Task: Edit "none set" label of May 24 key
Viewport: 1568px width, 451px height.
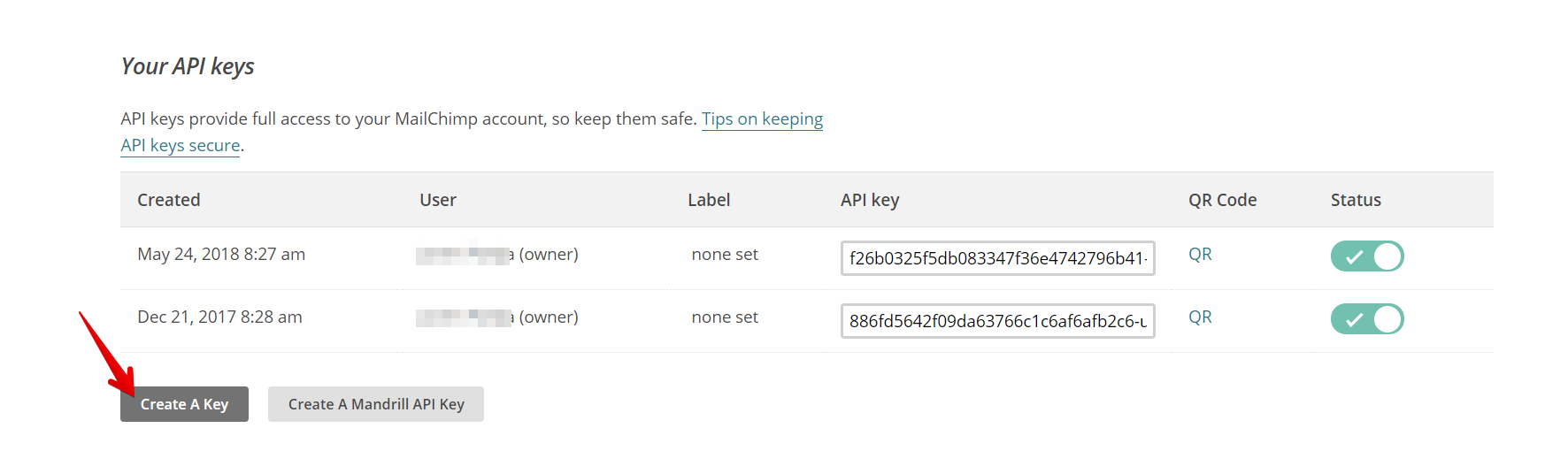Action: (725, 255)
